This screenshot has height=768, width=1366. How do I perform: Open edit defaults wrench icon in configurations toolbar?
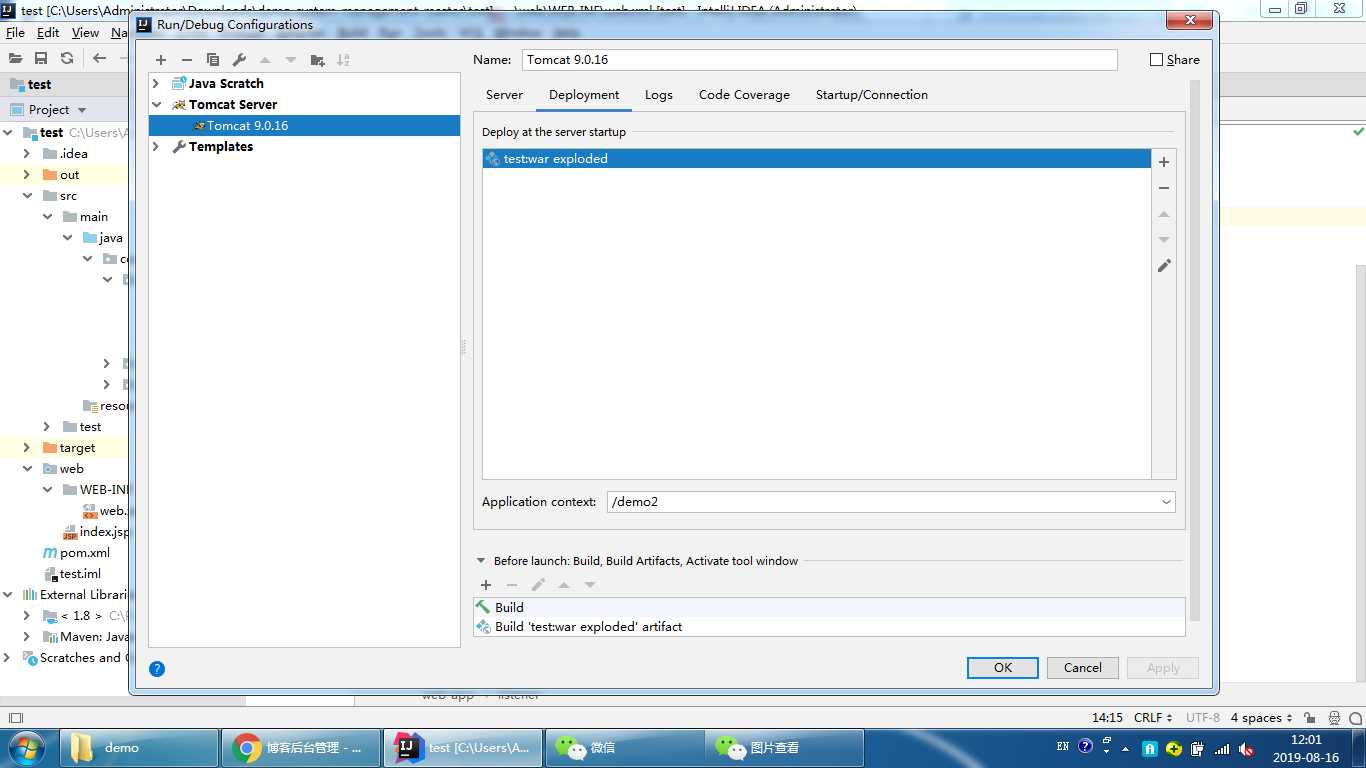[239, 60]
